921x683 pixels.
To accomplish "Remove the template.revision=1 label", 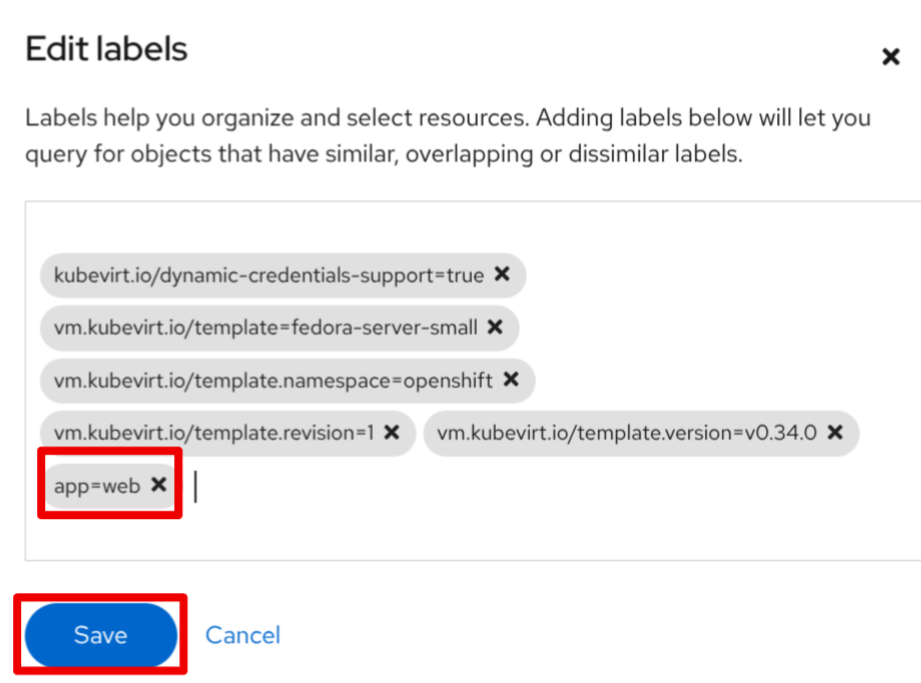I will pyautogui.click(x=392, y=432).
